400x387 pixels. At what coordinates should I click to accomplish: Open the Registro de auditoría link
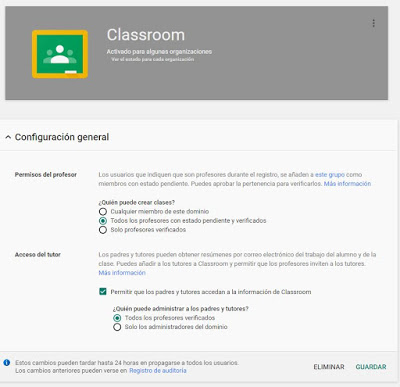pyautogui.click(x=158, y=371)
